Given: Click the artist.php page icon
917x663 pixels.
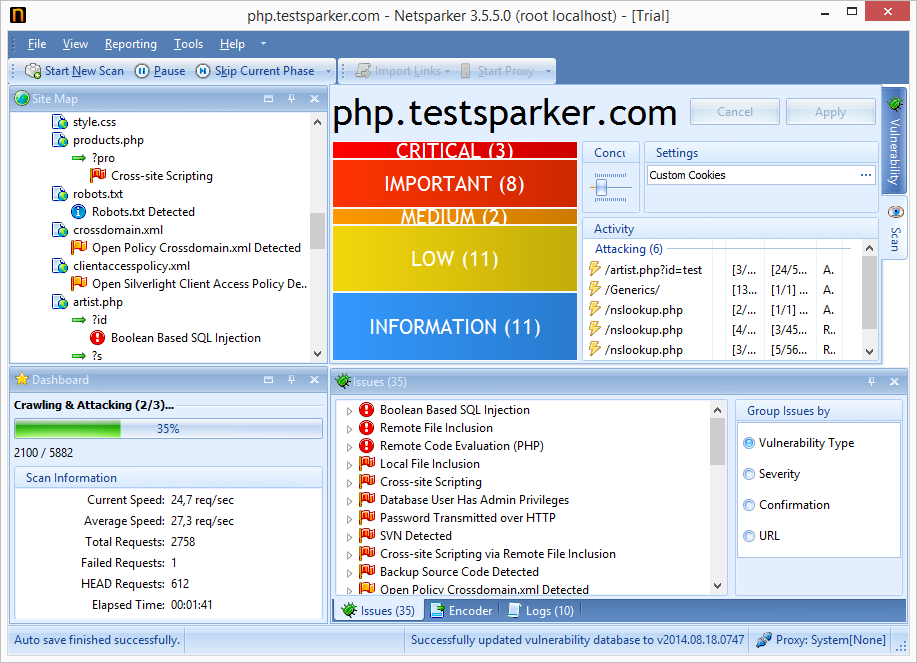Looking at the screenshot, I should click(x=60, y=302).
